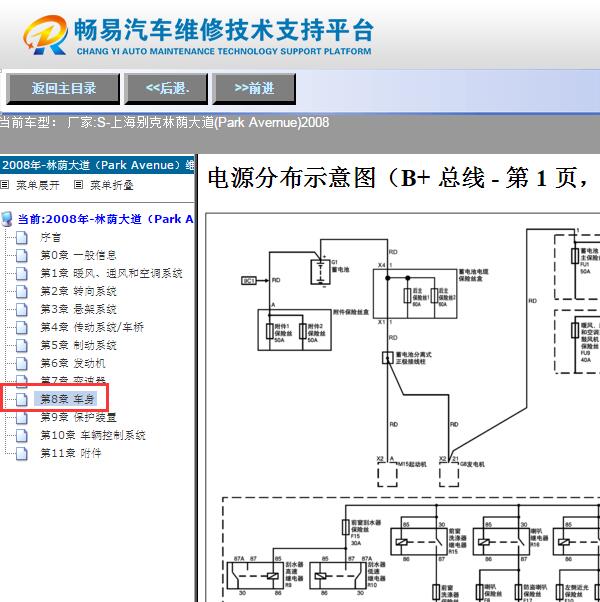Screen dimensions: 600x602
Task: Click the page icon beside 第6章
Action: (22, 364)
